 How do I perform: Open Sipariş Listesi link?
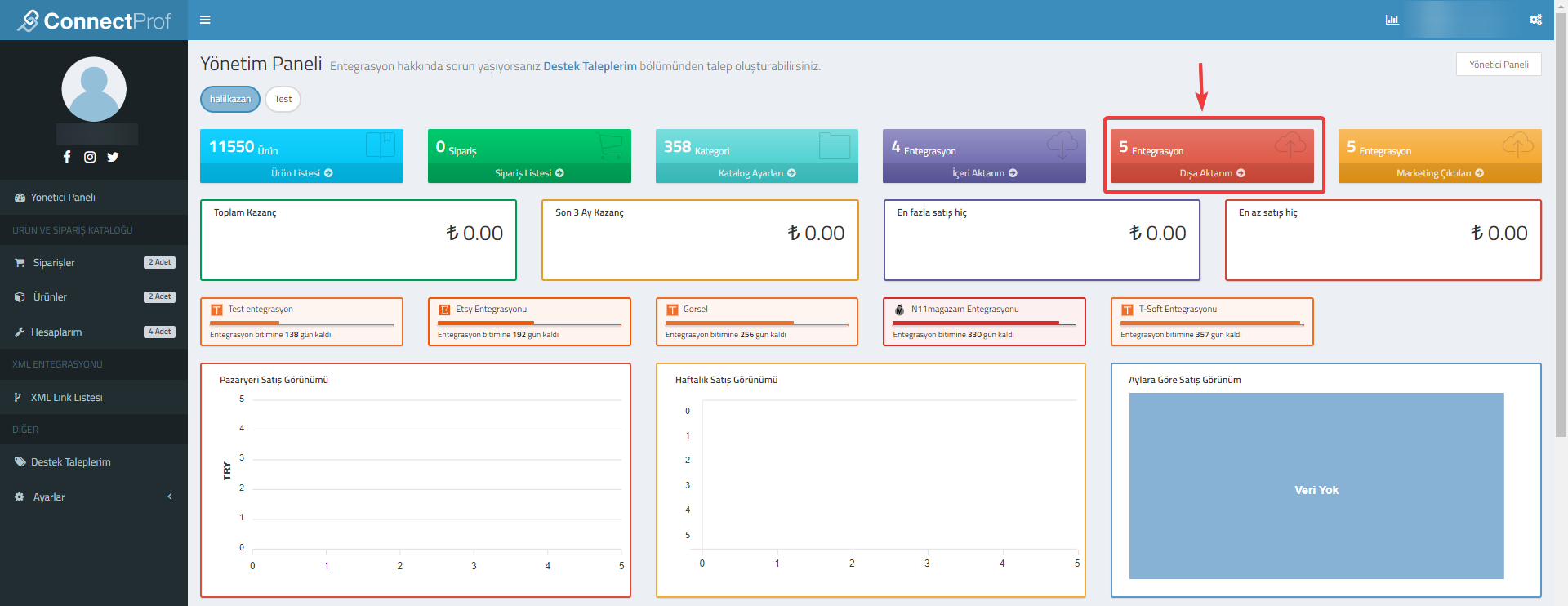point(529,173)
